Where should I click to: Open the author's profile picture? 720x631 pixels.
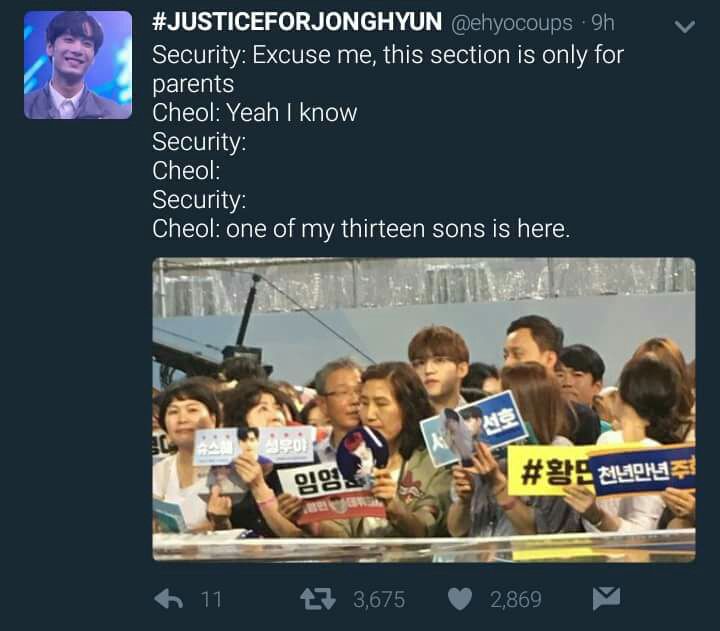[78, 65]
